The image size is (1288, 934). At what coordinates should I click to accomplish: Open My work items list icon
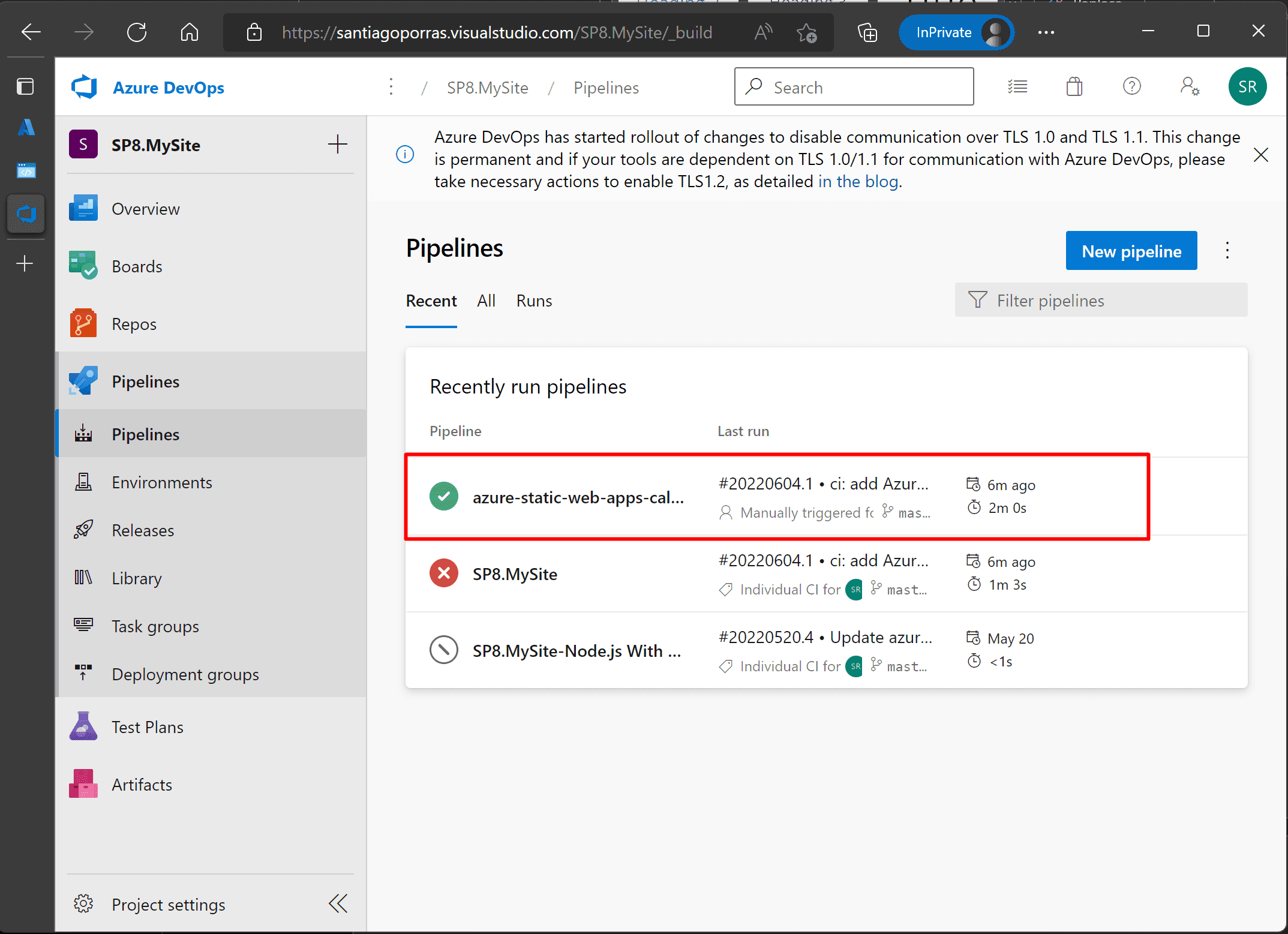1017,87
